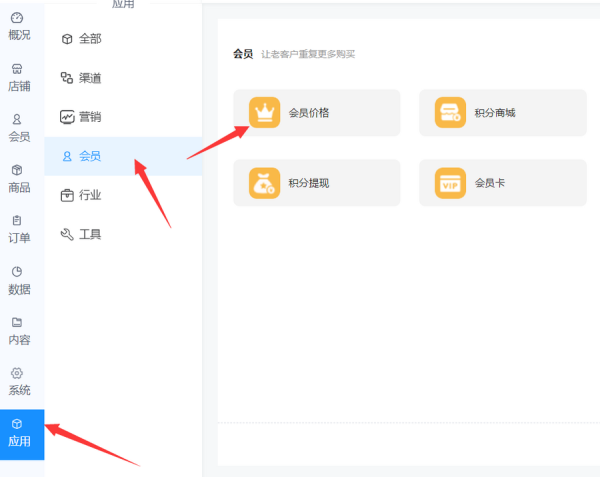This screenshot has height=477, width=600.
Task: Select 应用 apps highlighted sidebar item
Action: [x=22, y=435]
